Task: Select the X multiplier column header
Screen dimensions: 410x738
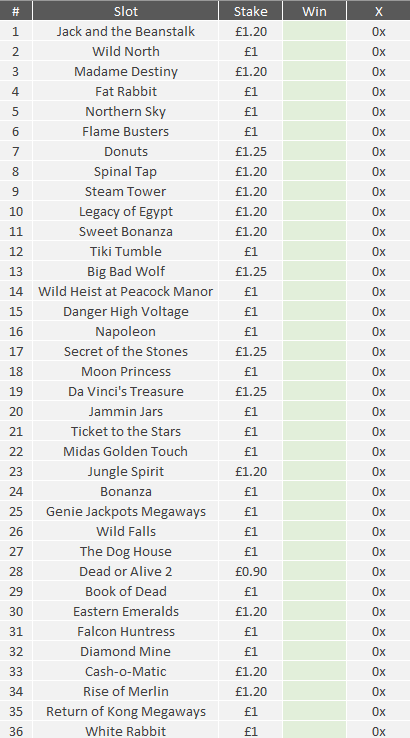Action: tap(378, 11)
